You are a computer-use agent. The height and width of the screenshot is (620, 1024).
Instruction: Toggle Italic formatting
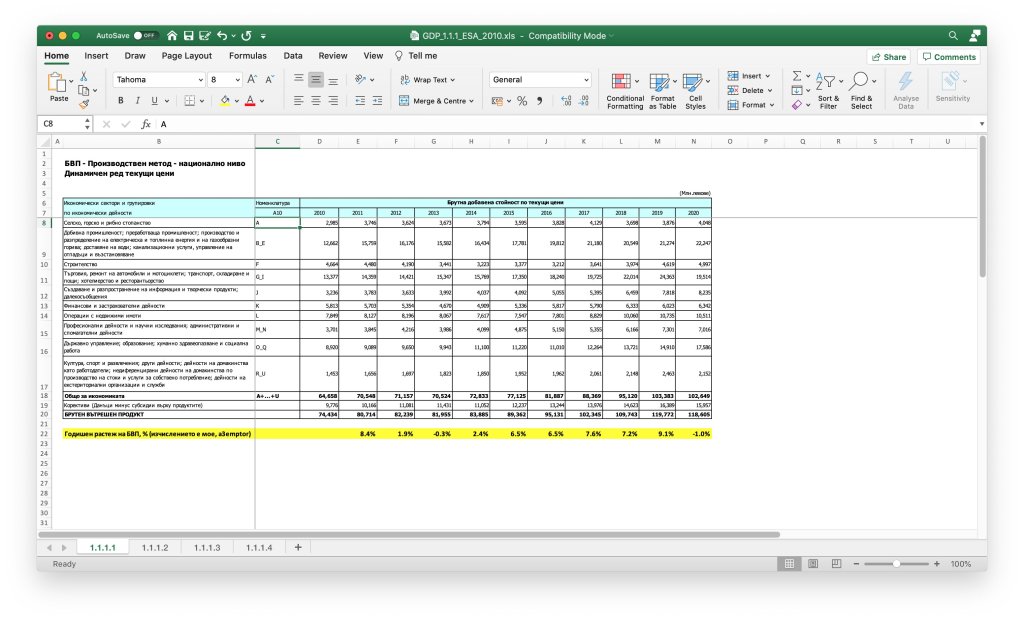pyautogui.click(x=137, y=101)
